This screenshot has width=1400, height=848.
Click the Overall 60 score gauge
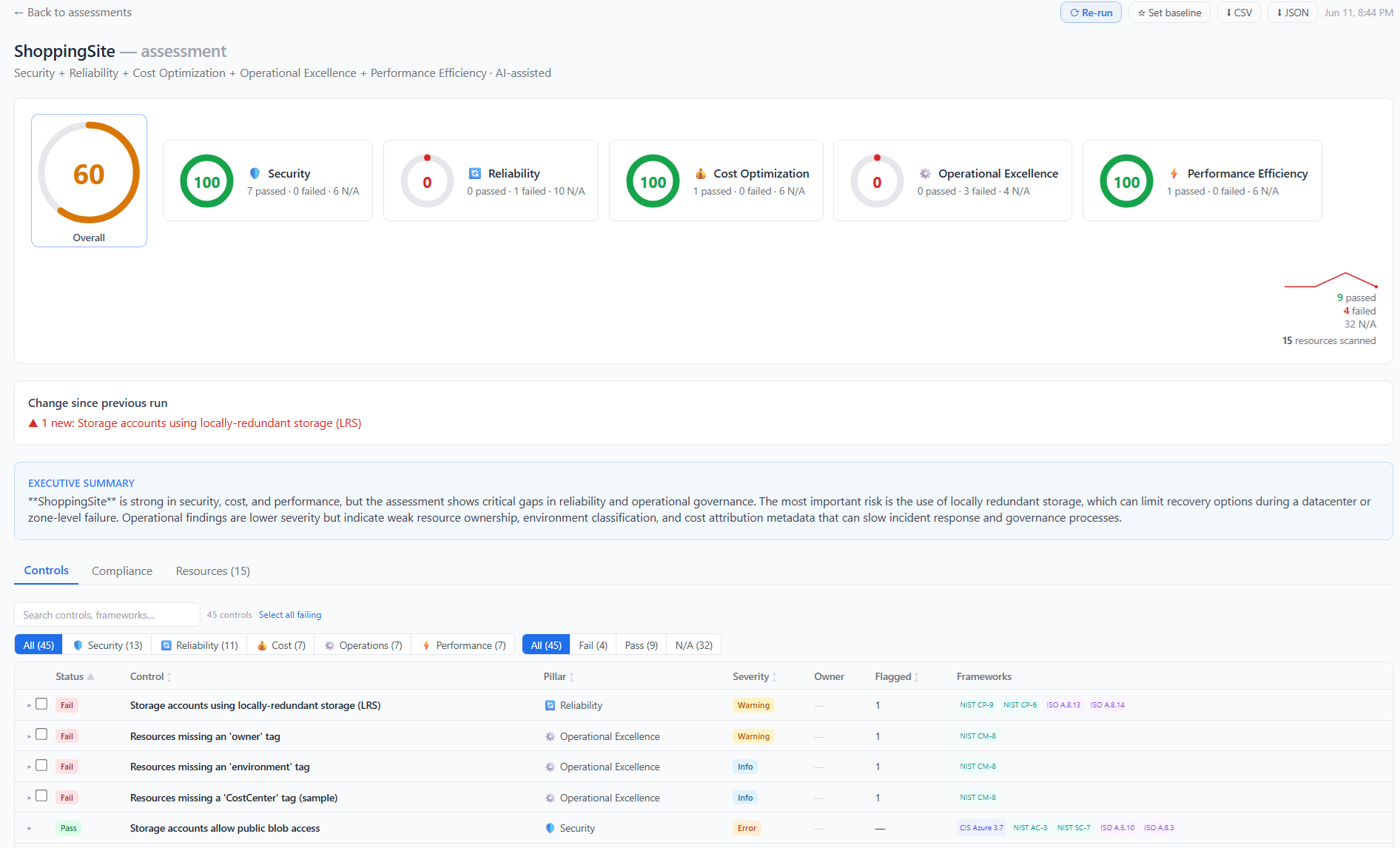89,181
